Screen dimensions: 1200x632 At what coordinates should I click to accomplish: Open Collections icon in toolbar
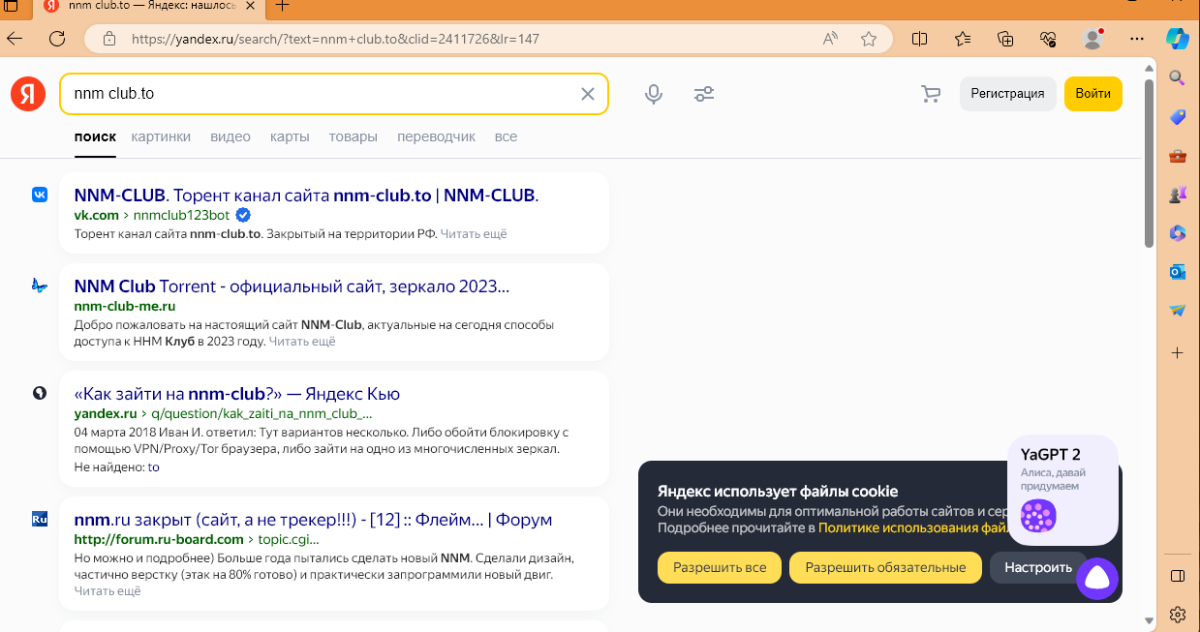click(1006, 39)
